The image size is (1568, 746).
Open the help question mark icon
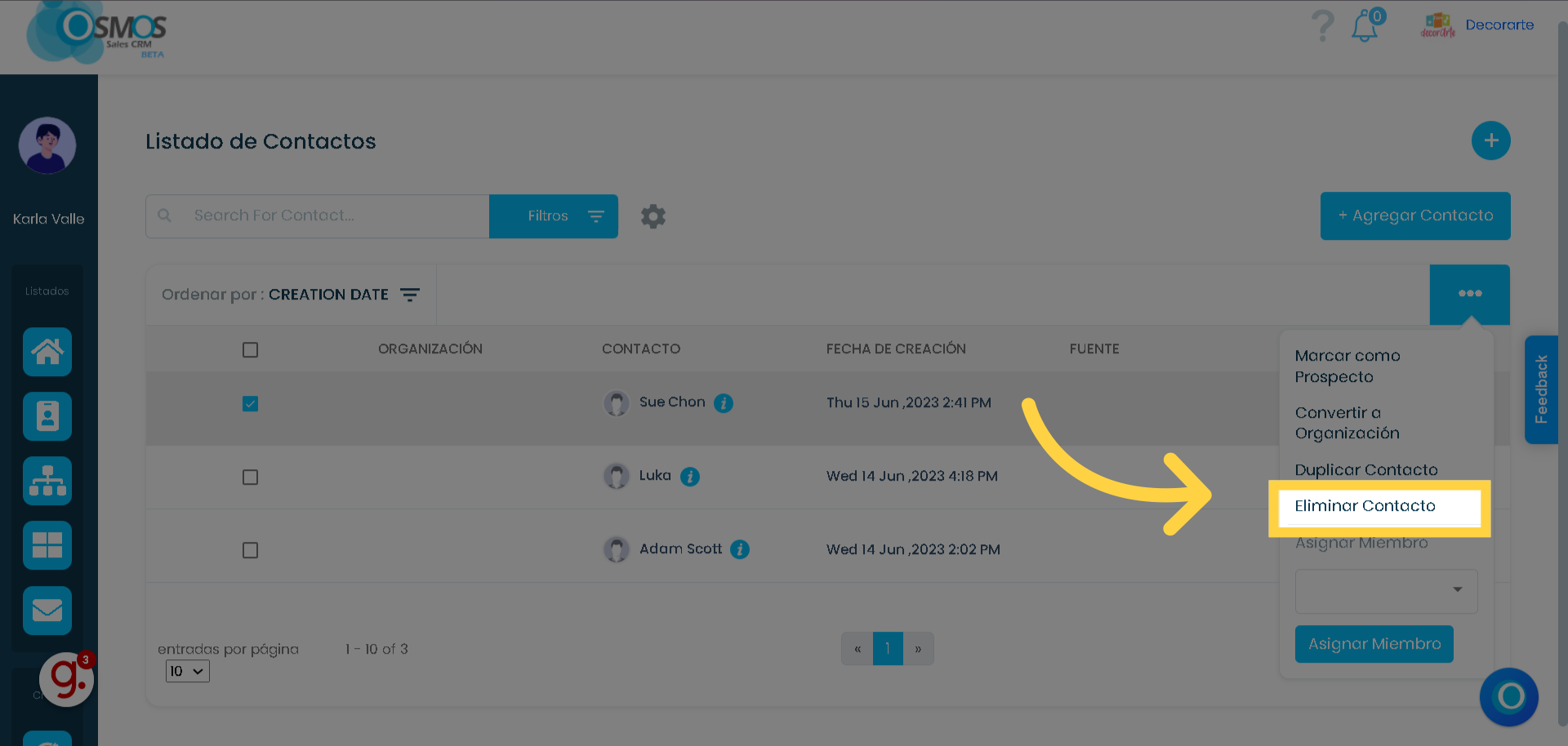tap(1322, 26)
